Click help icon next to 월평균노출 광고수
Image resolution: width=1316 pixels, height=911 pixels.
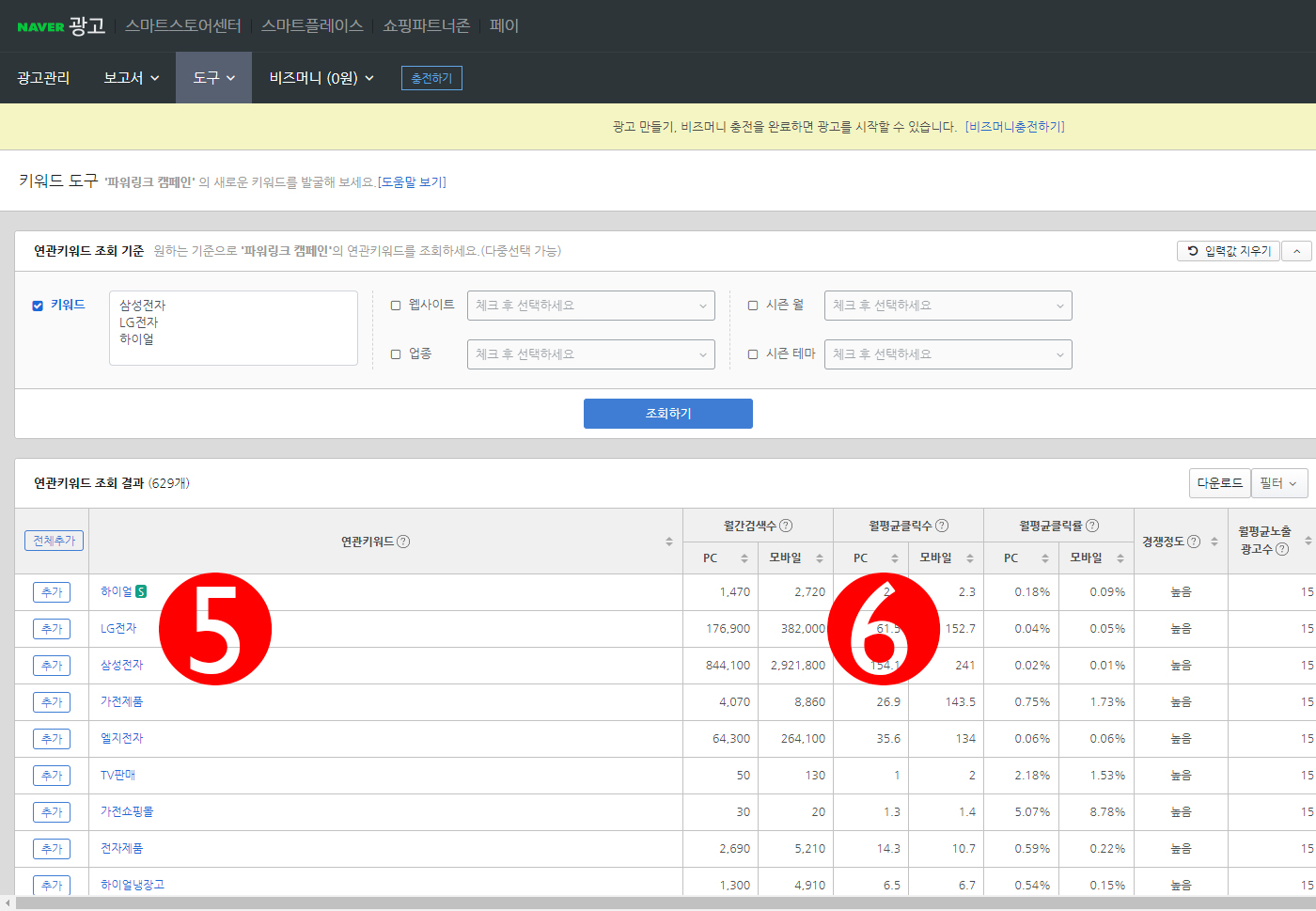click(x=1282, y=549)
